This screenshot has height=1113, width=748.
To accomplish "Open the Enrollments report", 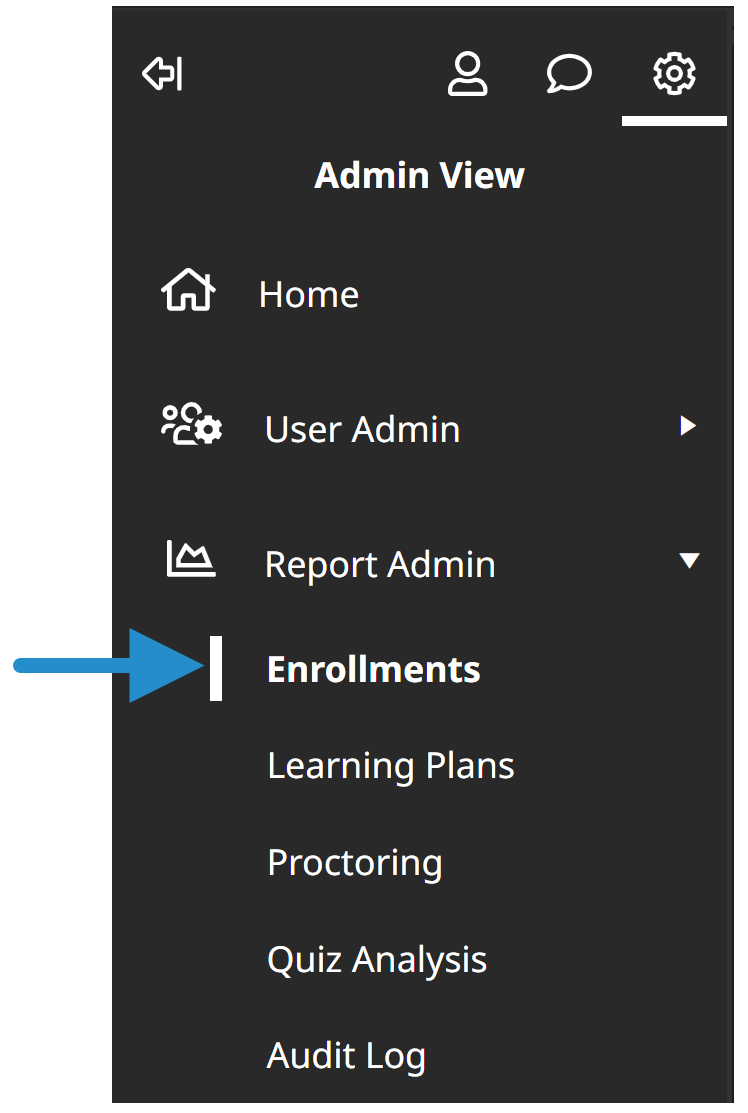I will point(373,669).
